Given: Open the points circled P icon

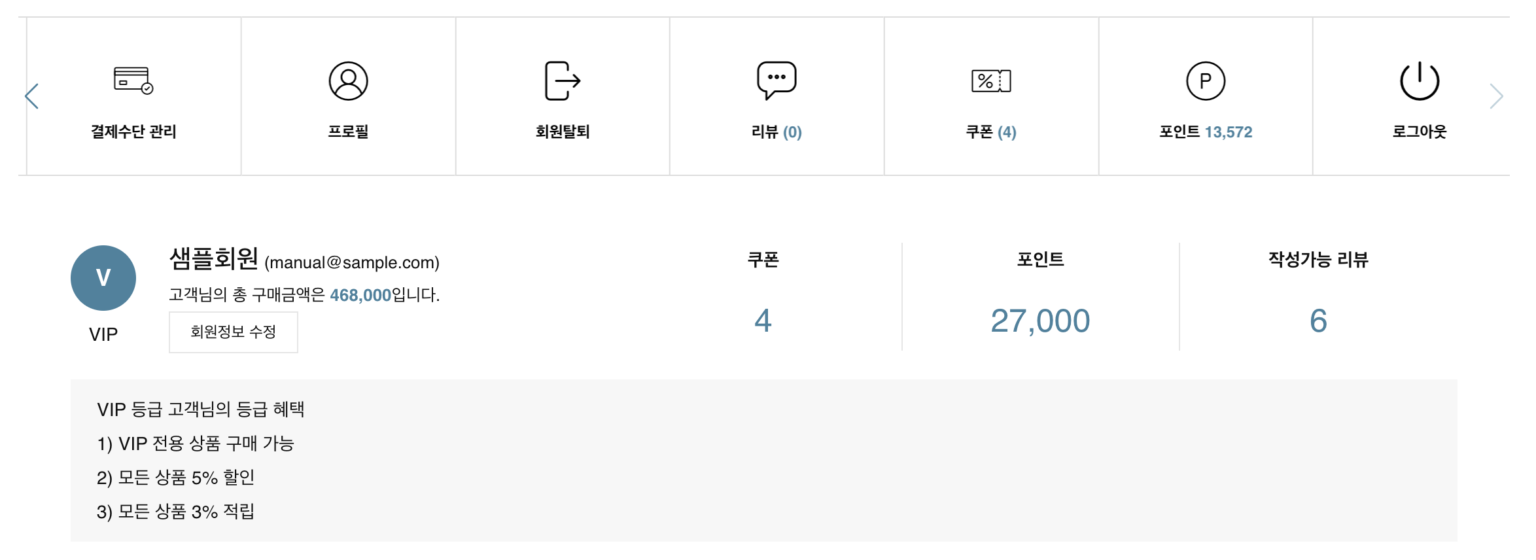Looking at the screenshot, I should [x=1205, y=81].
